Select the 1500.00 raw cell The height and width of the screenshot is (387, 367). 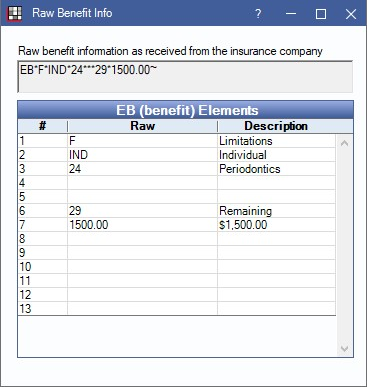pos(142,225)
